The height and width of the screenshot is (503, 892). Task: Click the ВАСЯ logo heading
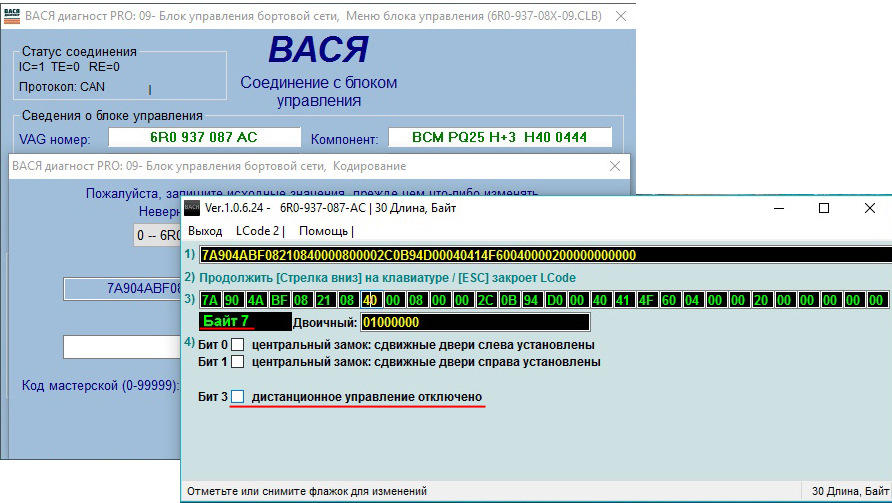click(x=319, y=50)
